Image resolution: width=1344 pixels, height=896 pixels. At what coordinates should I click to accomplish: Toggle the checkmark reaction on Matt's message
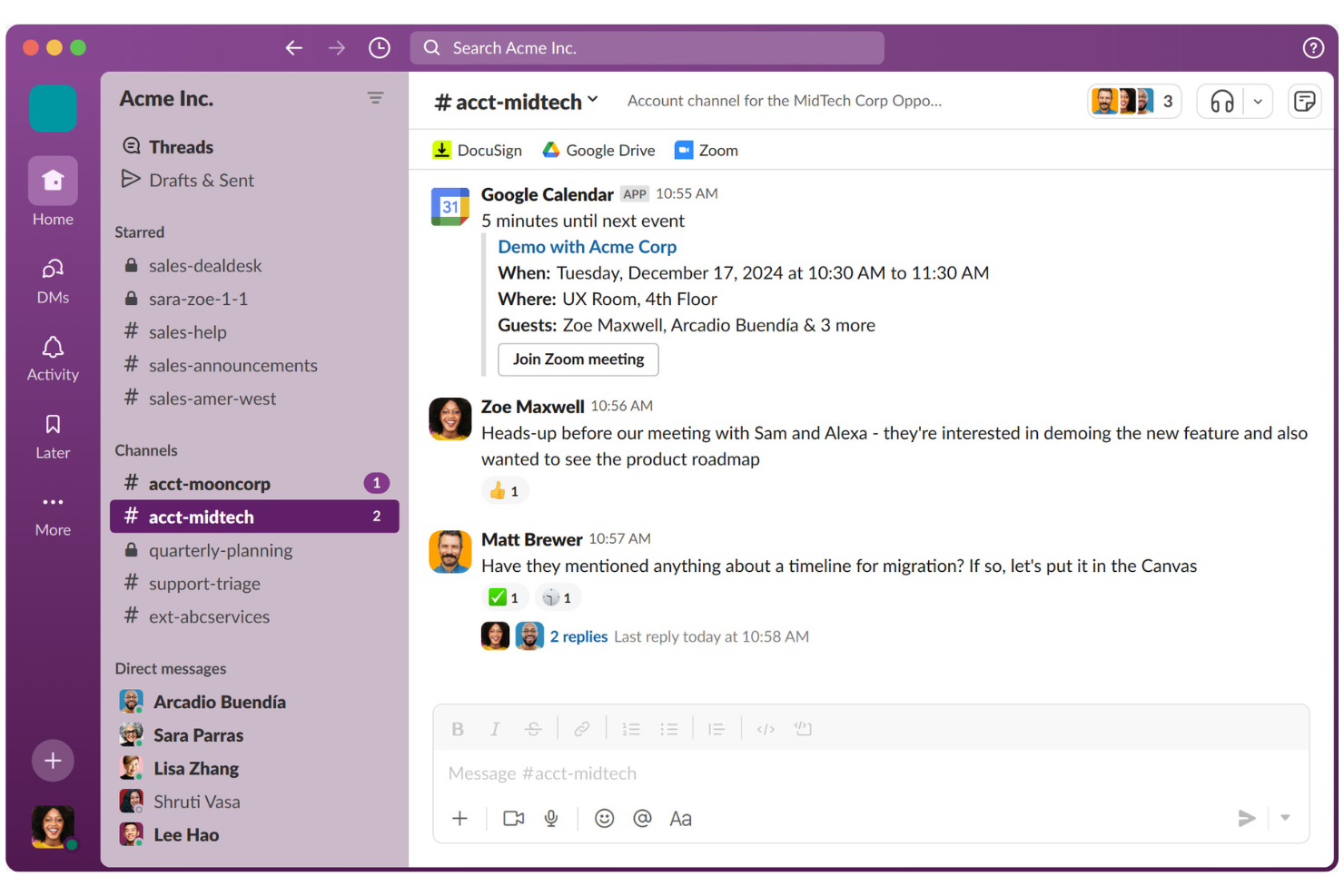click(x=505, y=596)
